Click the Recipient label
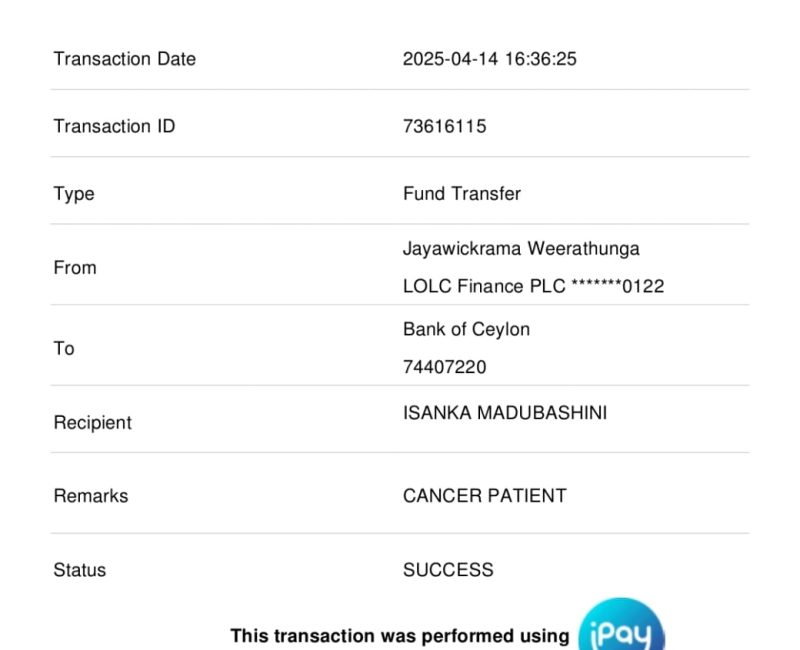The height and width of the screenshot is (650, 800). [x=92, y=423]
